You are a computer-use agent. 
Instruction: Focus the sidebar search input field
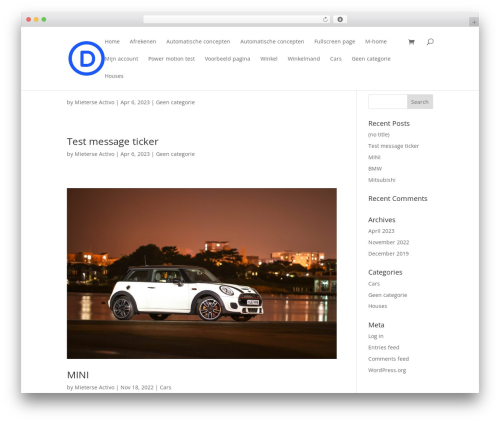tap(388, 102)
